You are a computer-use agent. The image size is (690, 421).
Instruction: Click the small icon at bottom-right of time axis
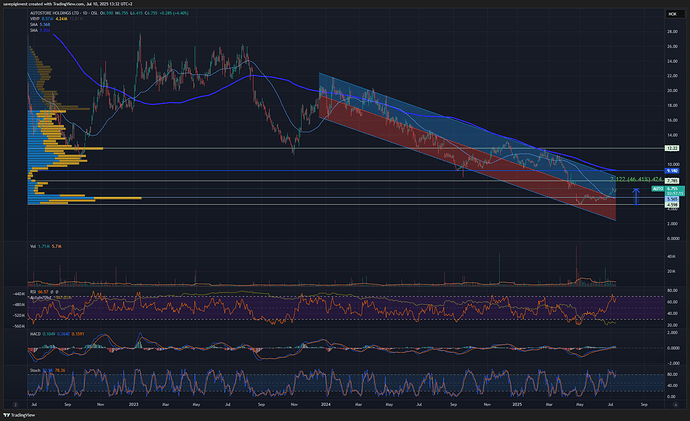click(675, 404)
